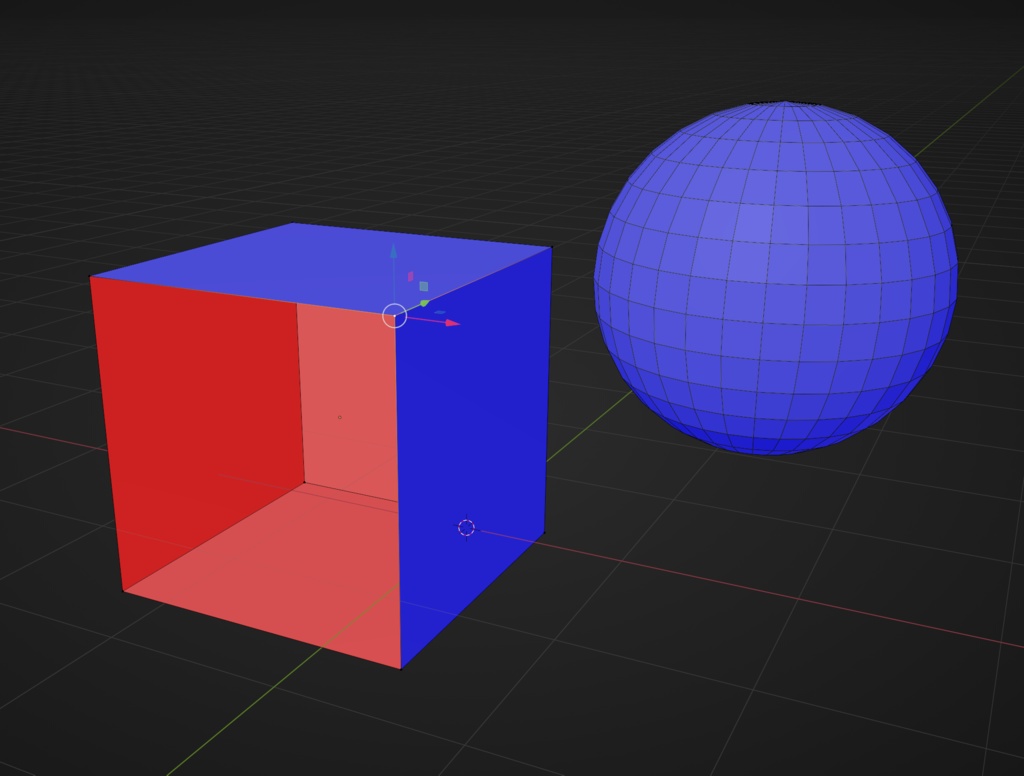Click the white free-move circle of the gizmo
Screen dimensions: 1024x776
click(x=394, y=315)
